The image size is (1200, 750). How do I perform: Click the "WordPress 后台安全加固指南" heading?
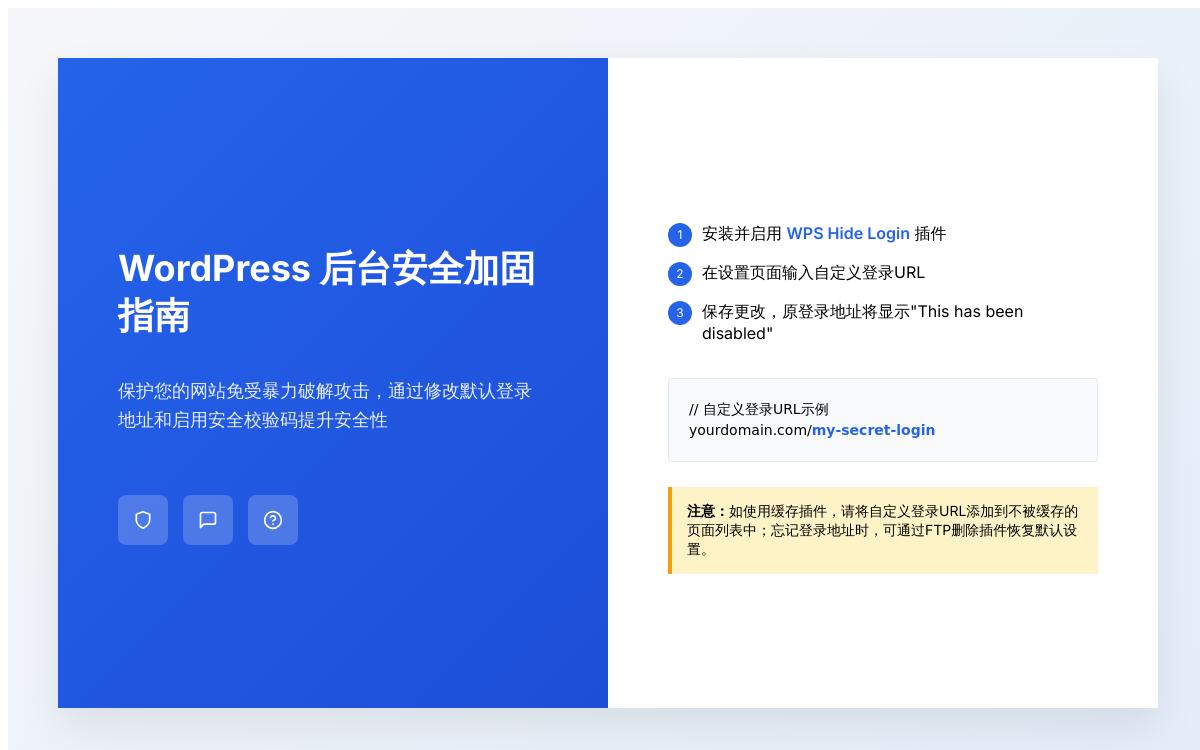[330, 293]
